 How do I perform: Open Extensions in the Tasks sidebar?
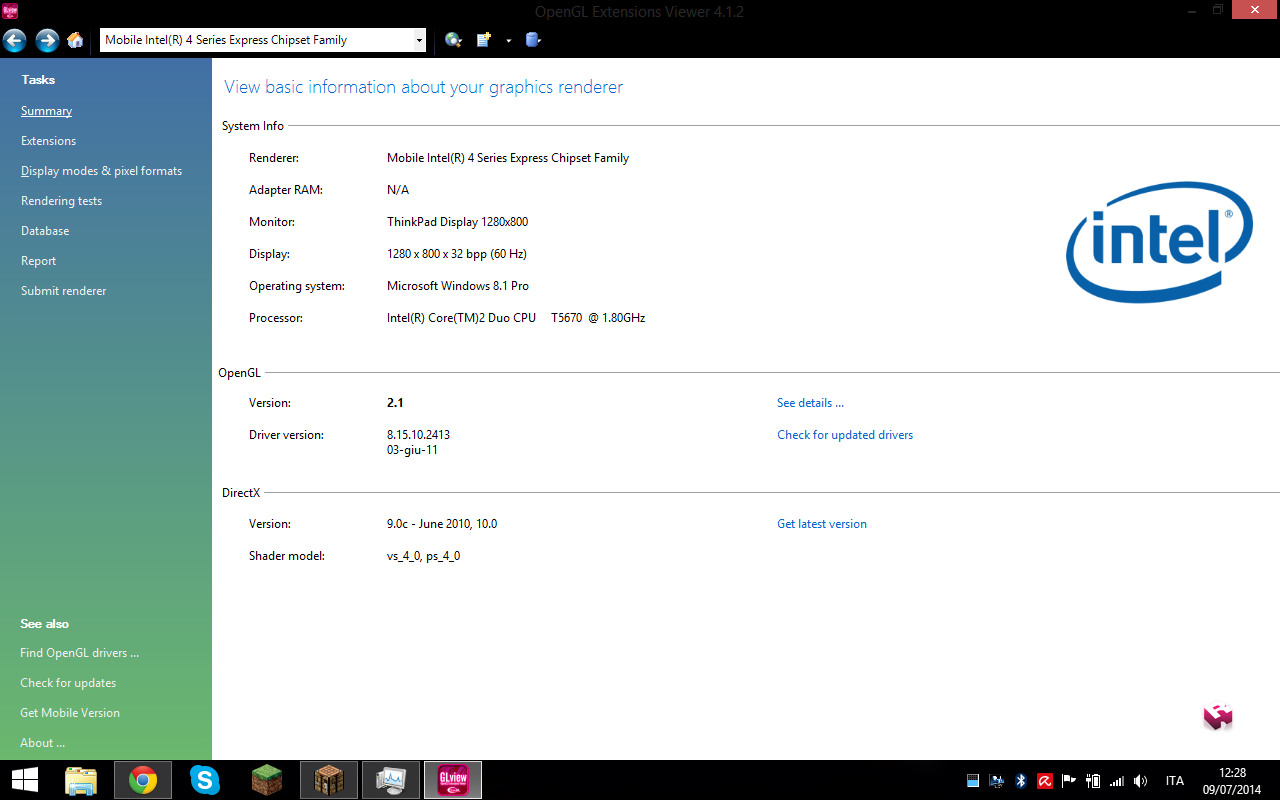click(x=48, y=141)
